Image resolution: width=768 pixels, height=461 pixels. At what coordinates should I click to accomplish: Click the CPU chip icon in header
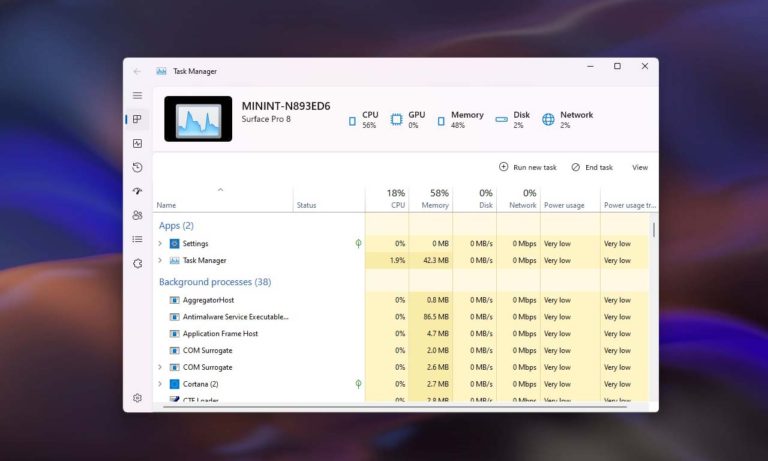pos(352,121)
